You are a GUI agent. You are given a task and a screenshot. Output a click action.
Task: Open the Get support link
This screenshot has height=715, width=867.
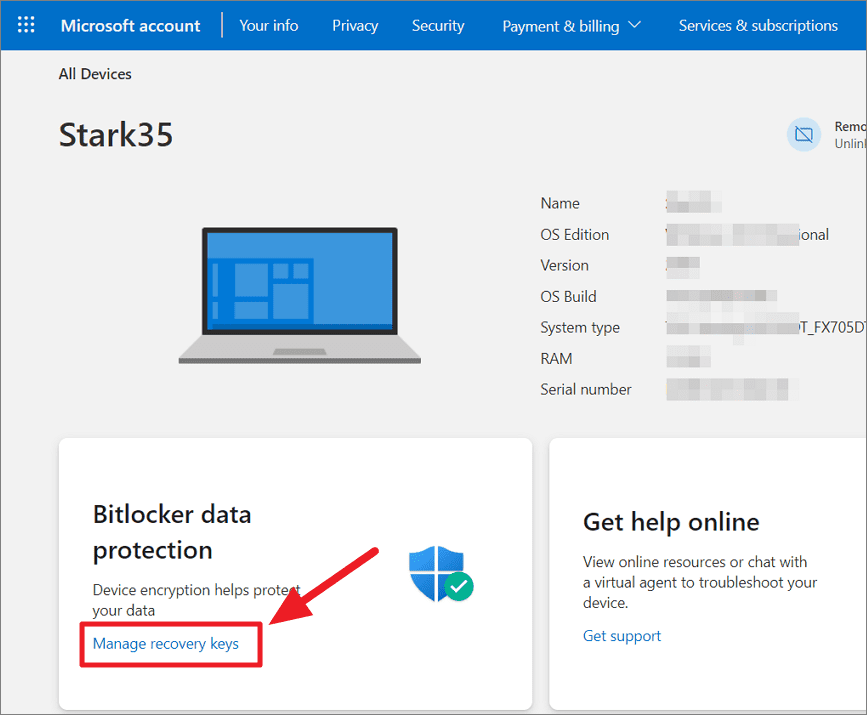pyautogui.click(x=622, y=636)
